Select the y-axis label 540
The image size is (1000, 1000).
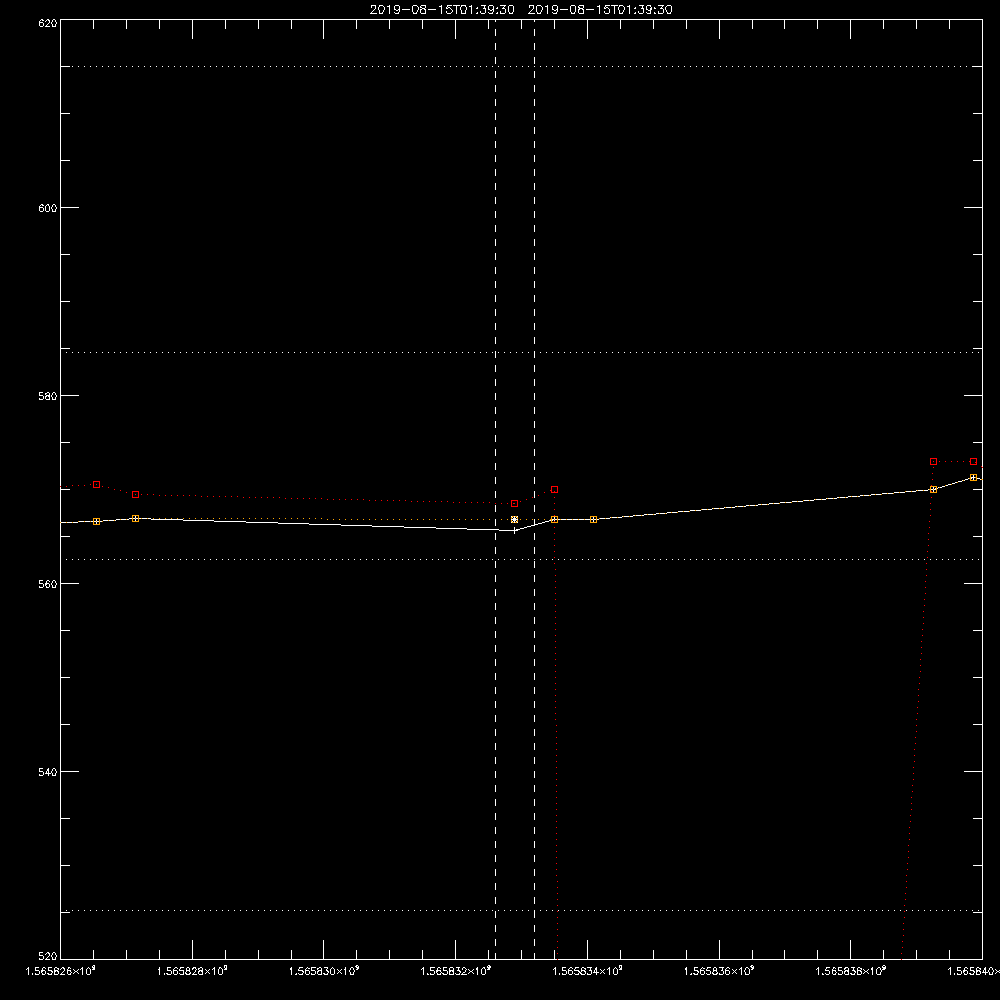(x=48, y=772)
